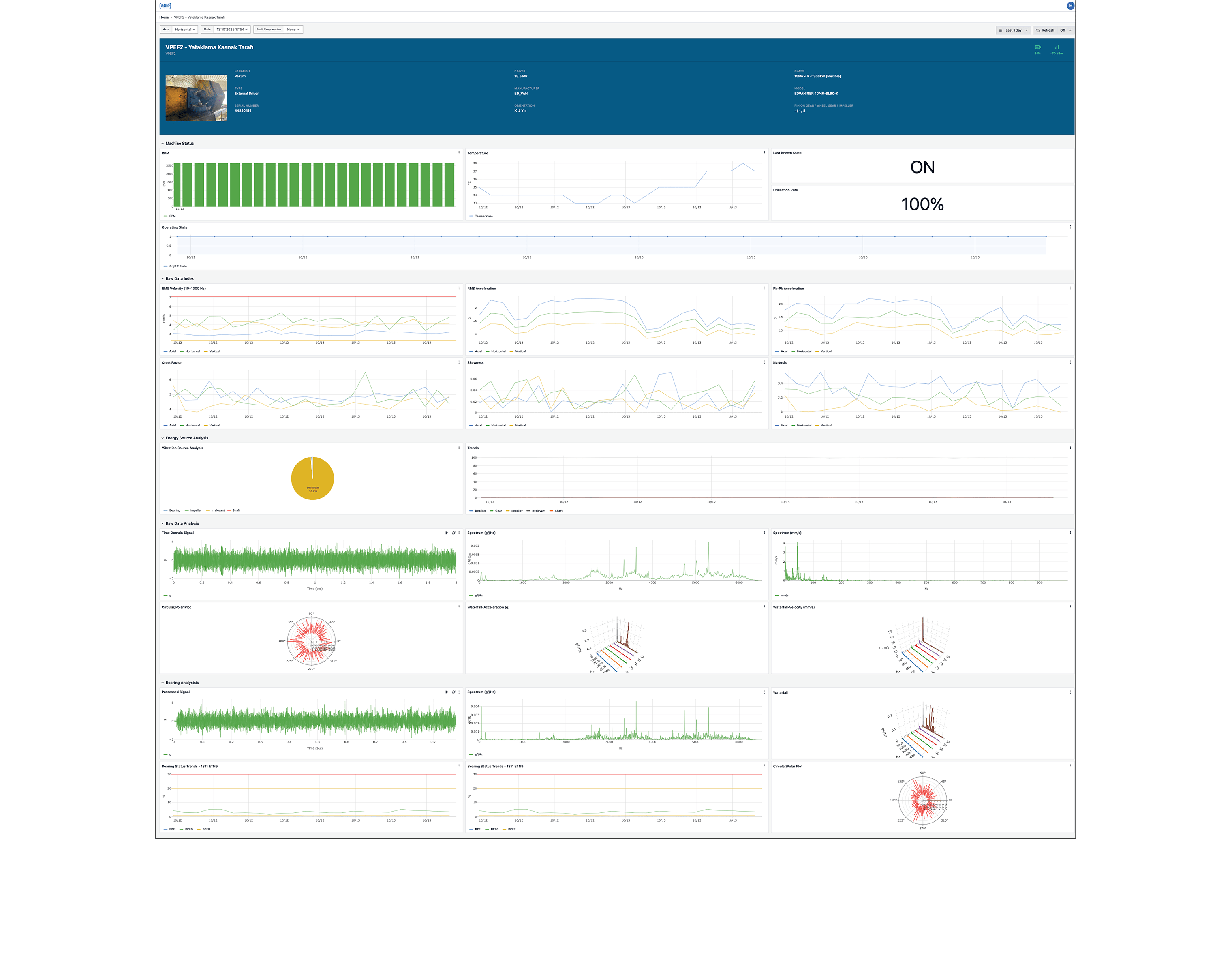Open options menu of Vibration Source Analysis
Screen dimensions: 1232x964
459,448
